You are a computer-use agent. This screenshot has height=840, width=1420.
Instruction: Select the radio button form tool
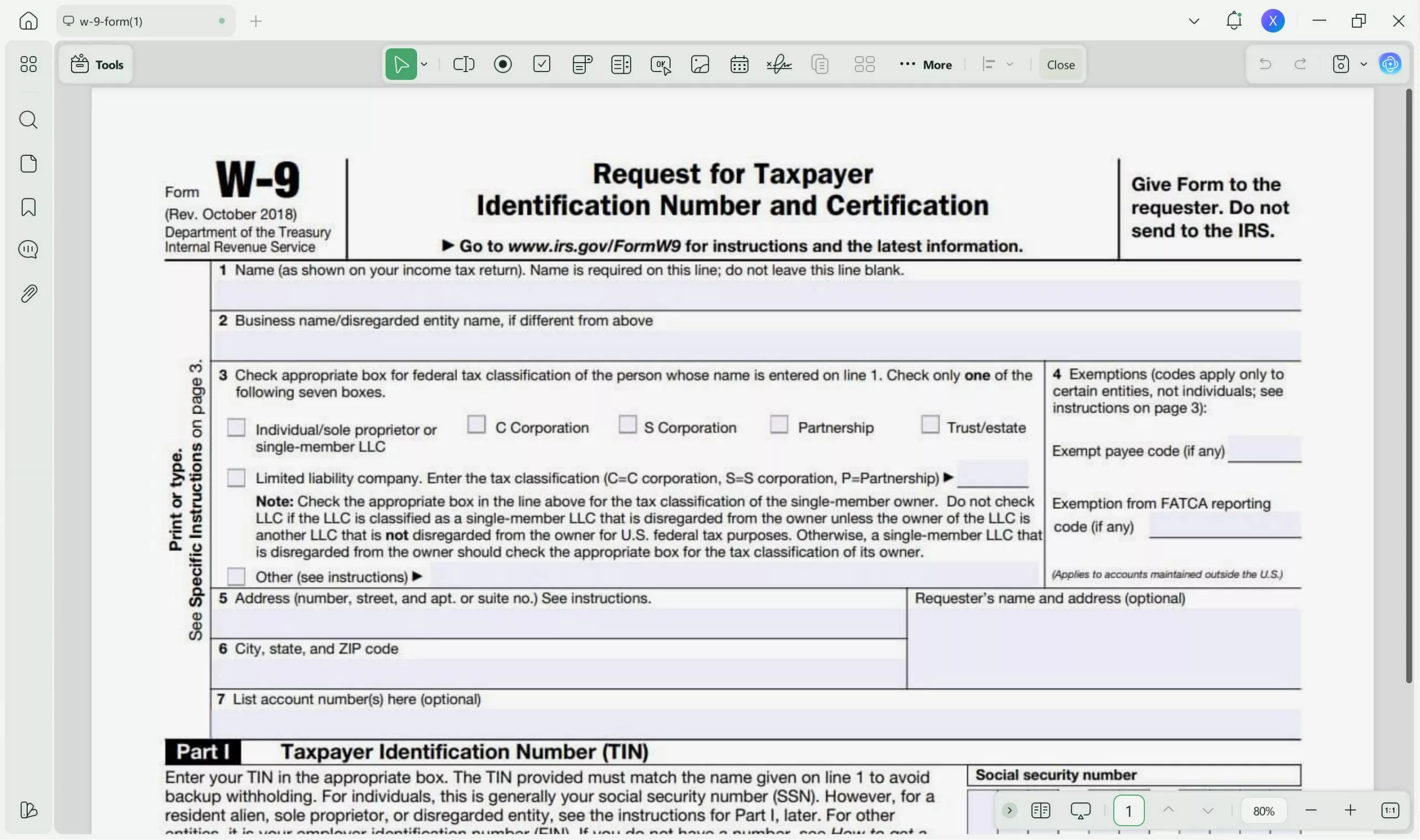502,64
